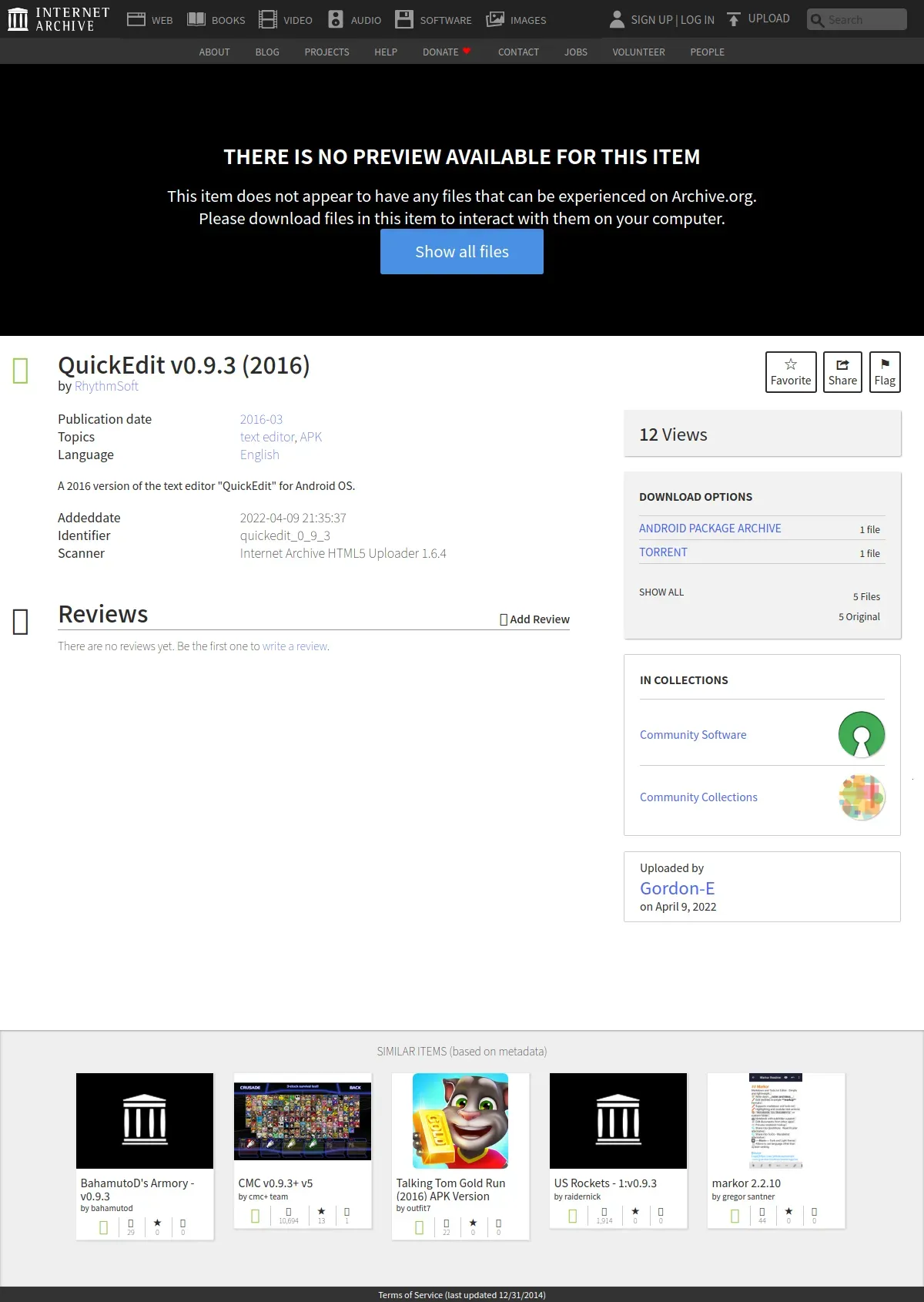Open US Rockets item thumbnail
Screen dimensions: 924x1302
(x=618, y=1121)
